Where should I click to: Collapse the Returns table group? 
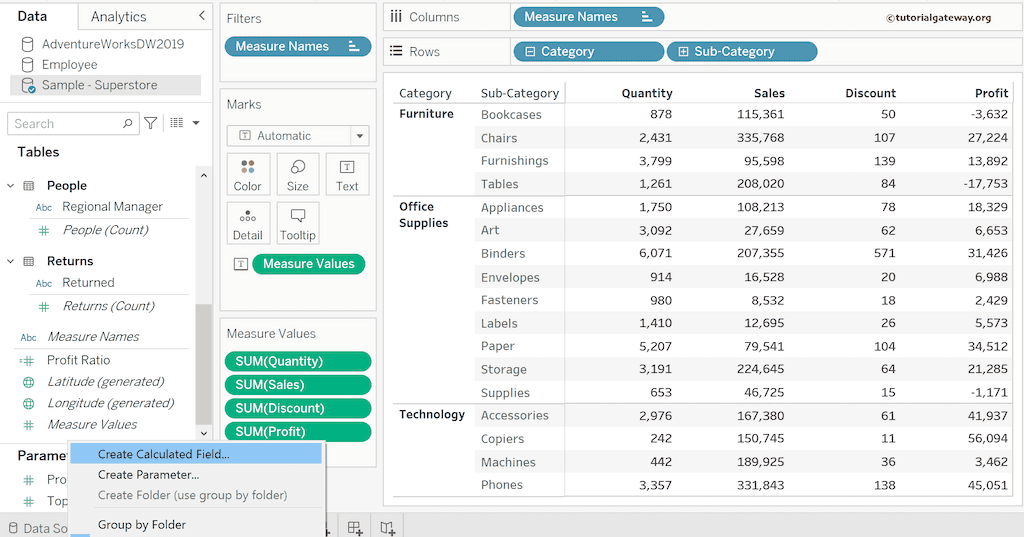[x=11, y=261]
